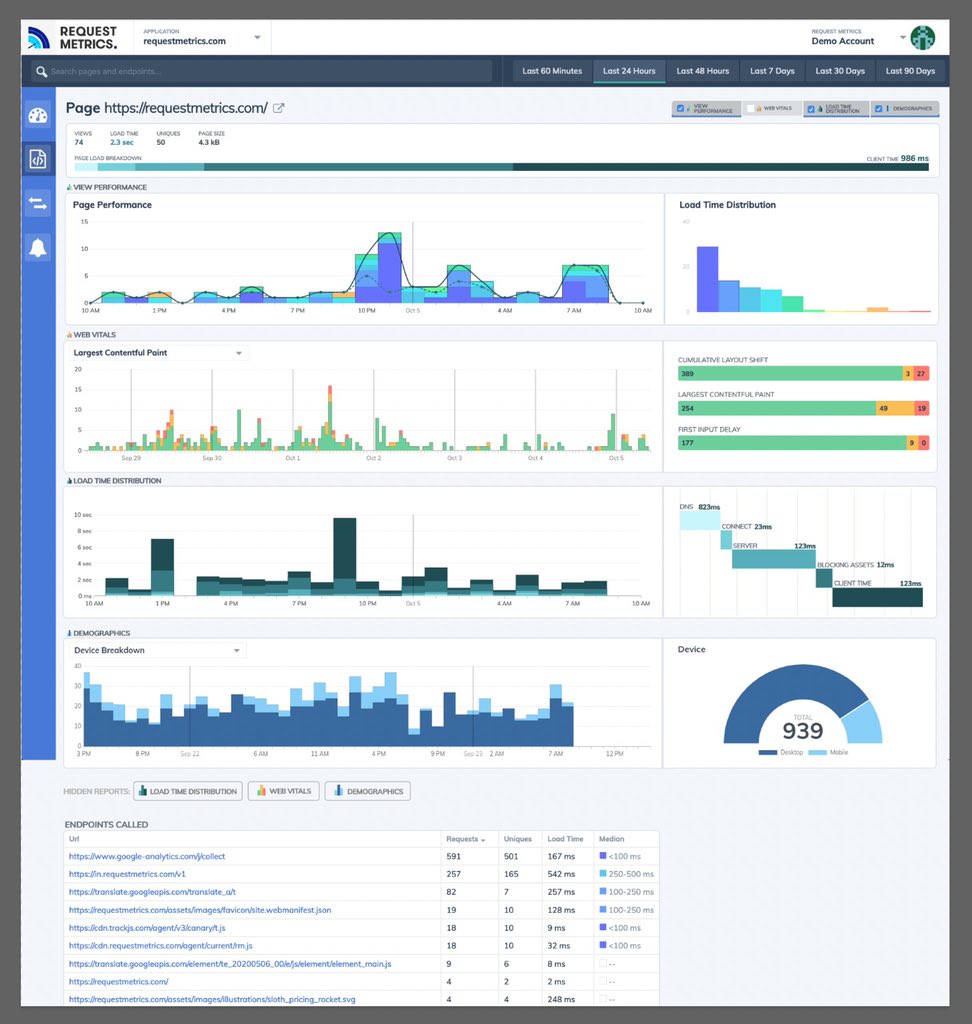Select the Last 48 Hours tab
The height and width of the screenshot is (1024, 972).
coord(703,71)
